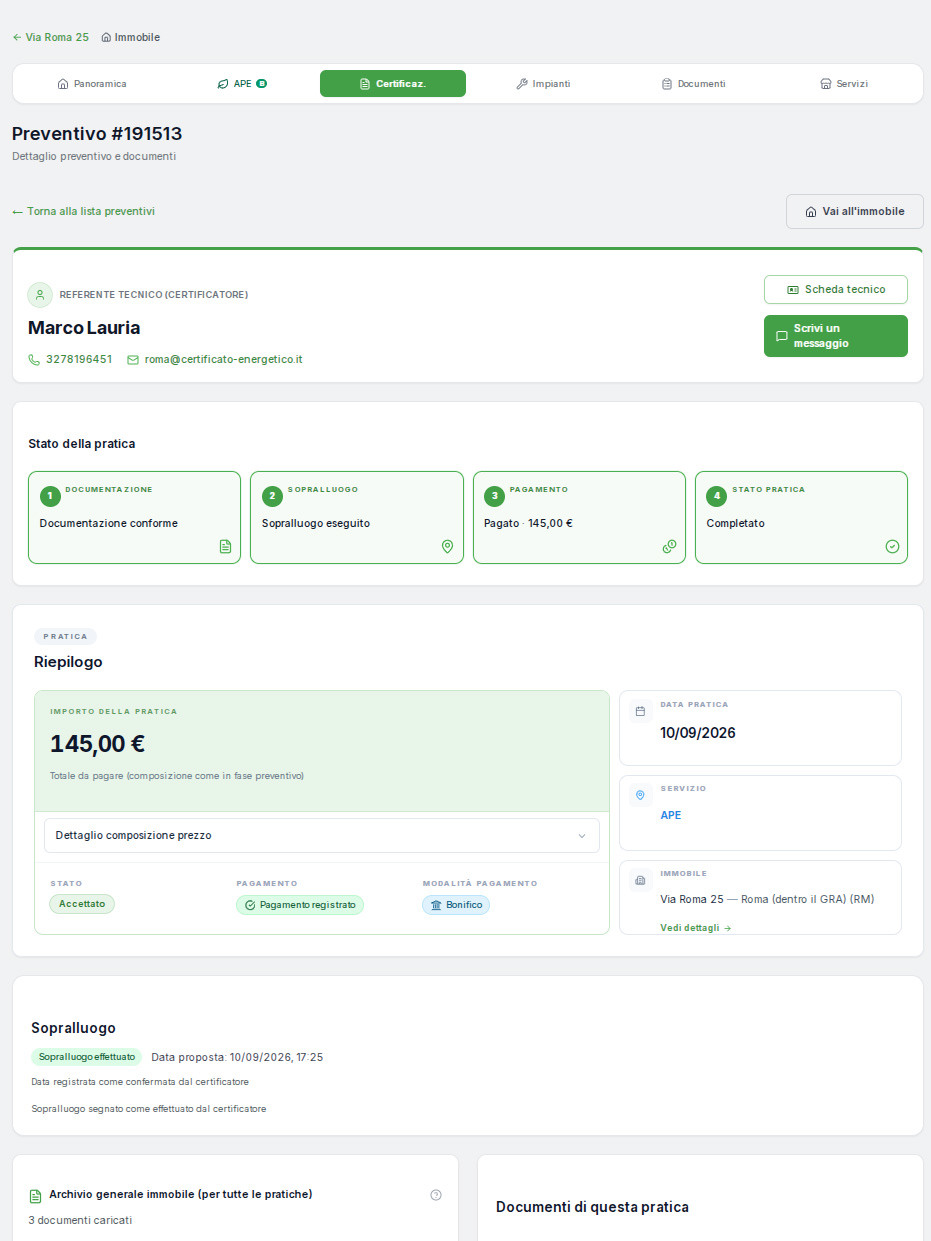Click the Archivio generale document icon
This screenshot has width=931, height=1241.
tap(36, 1196)
